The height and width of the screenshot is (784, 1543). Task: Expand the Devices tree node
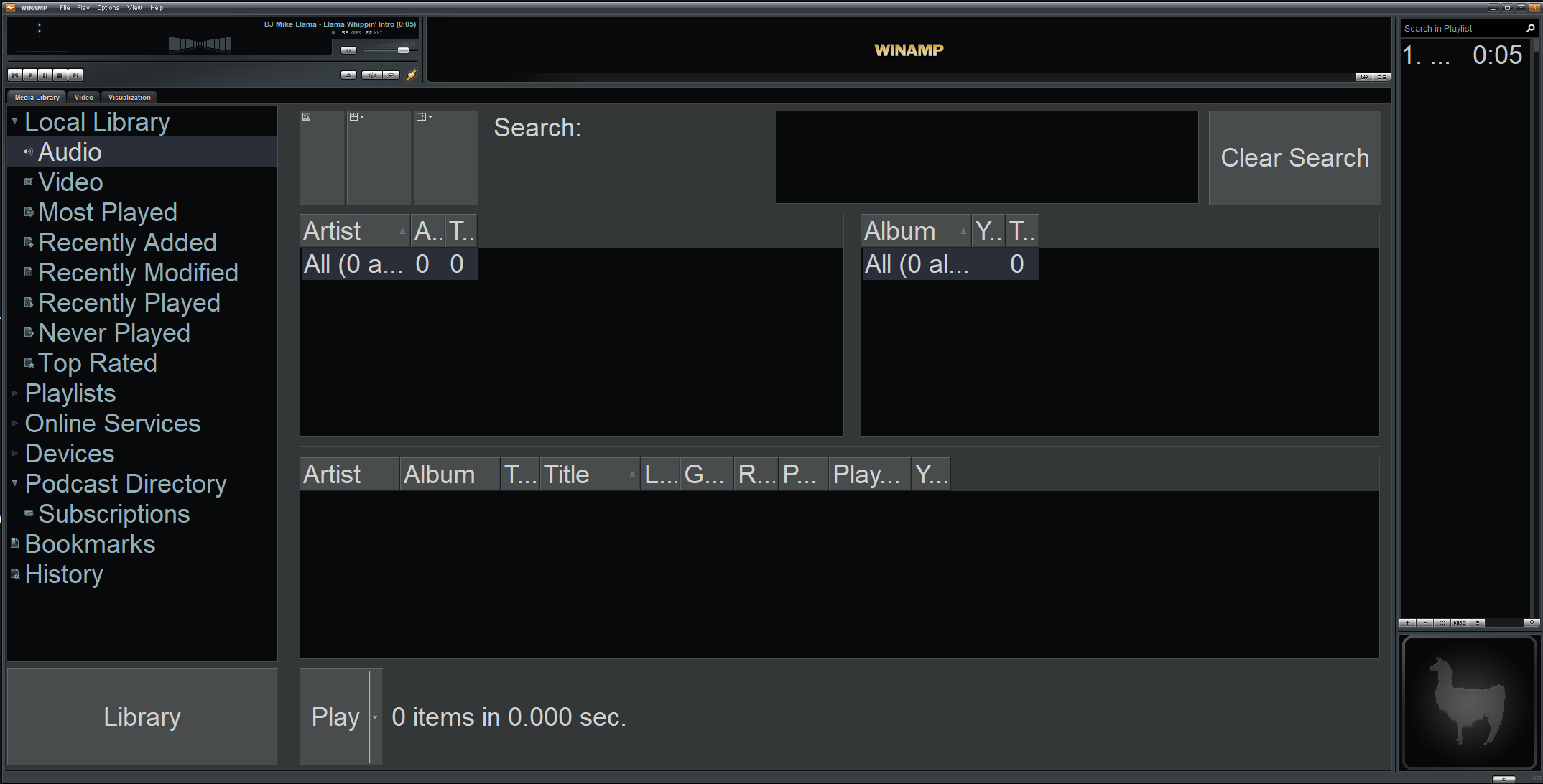(x=14, y=454)
